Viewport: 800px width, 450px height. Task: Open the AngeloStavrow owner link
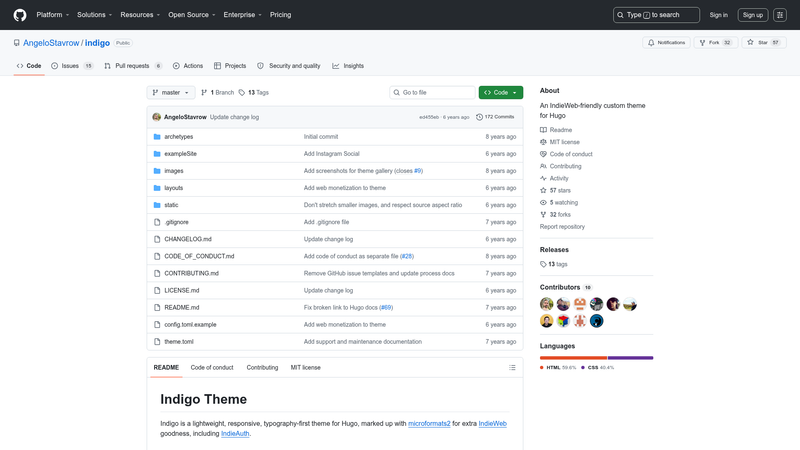(51, 43)
